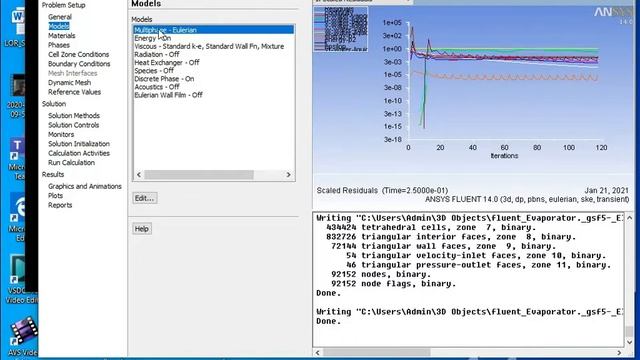Click the console horizontal scrollbar thumb

[377, 352]
